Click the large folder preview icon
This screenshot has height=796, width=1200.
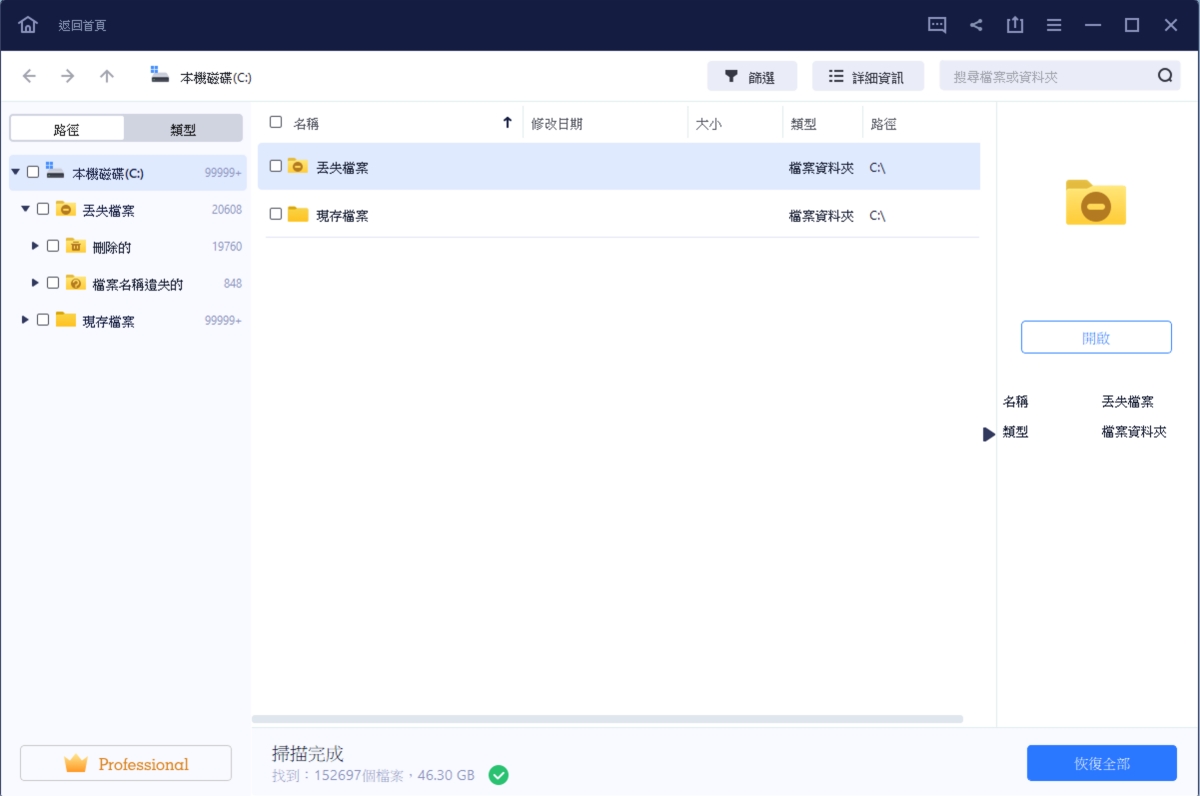coord(1096,202)
